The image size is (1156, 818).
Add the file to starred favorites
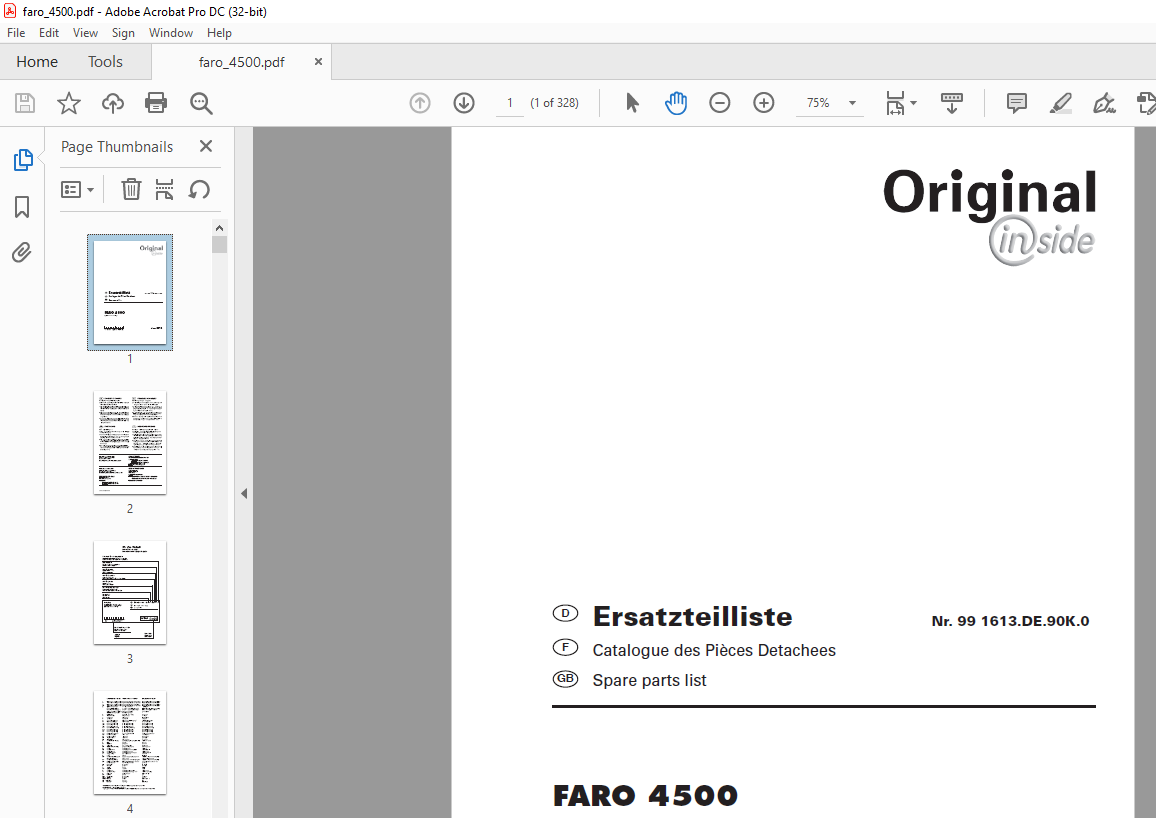pyautogui.click(x=69, y=103)
